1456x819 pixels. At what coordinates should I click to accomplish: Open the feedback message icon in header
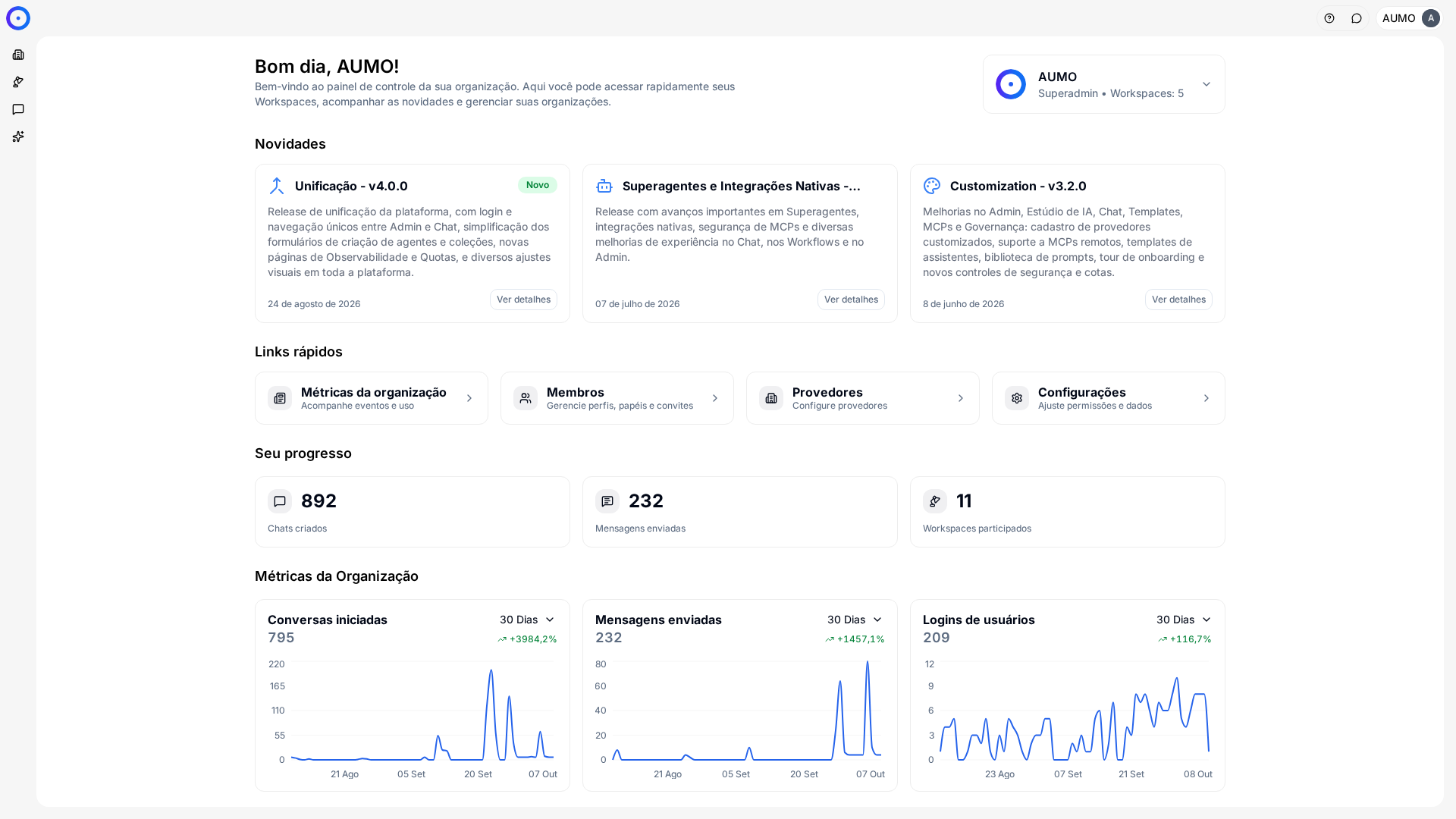(1357, 18)
